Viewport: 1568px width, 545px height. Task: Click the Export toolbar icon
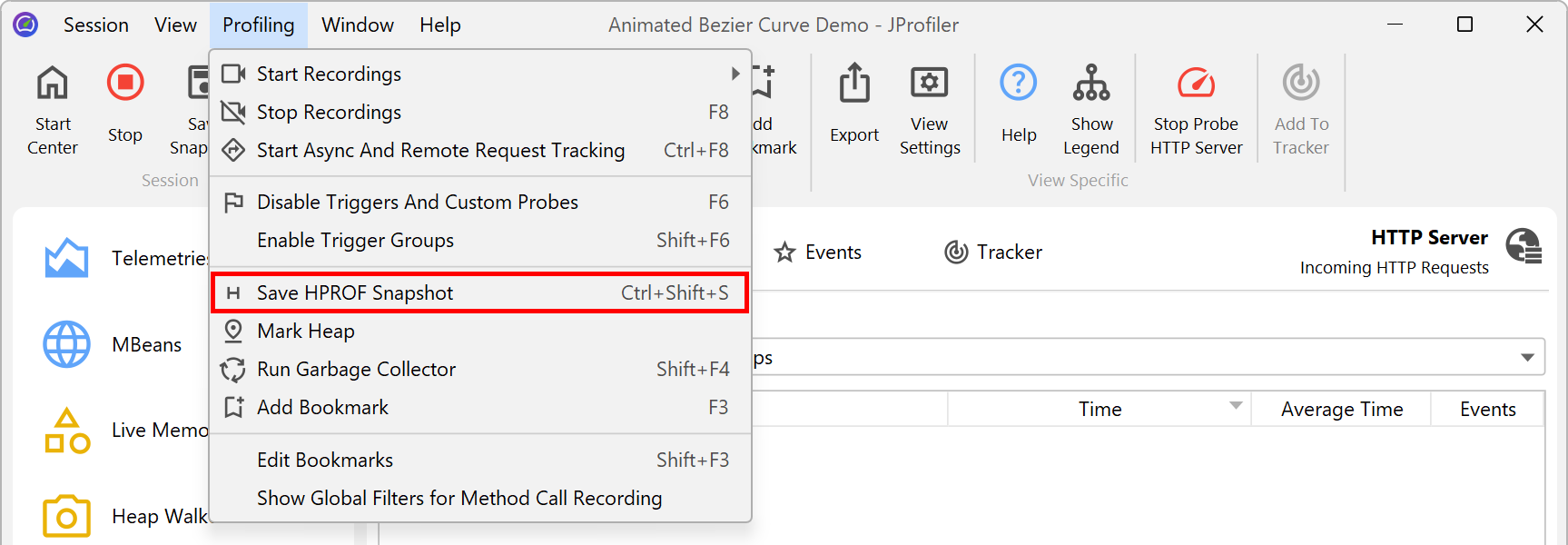[854, 84]
